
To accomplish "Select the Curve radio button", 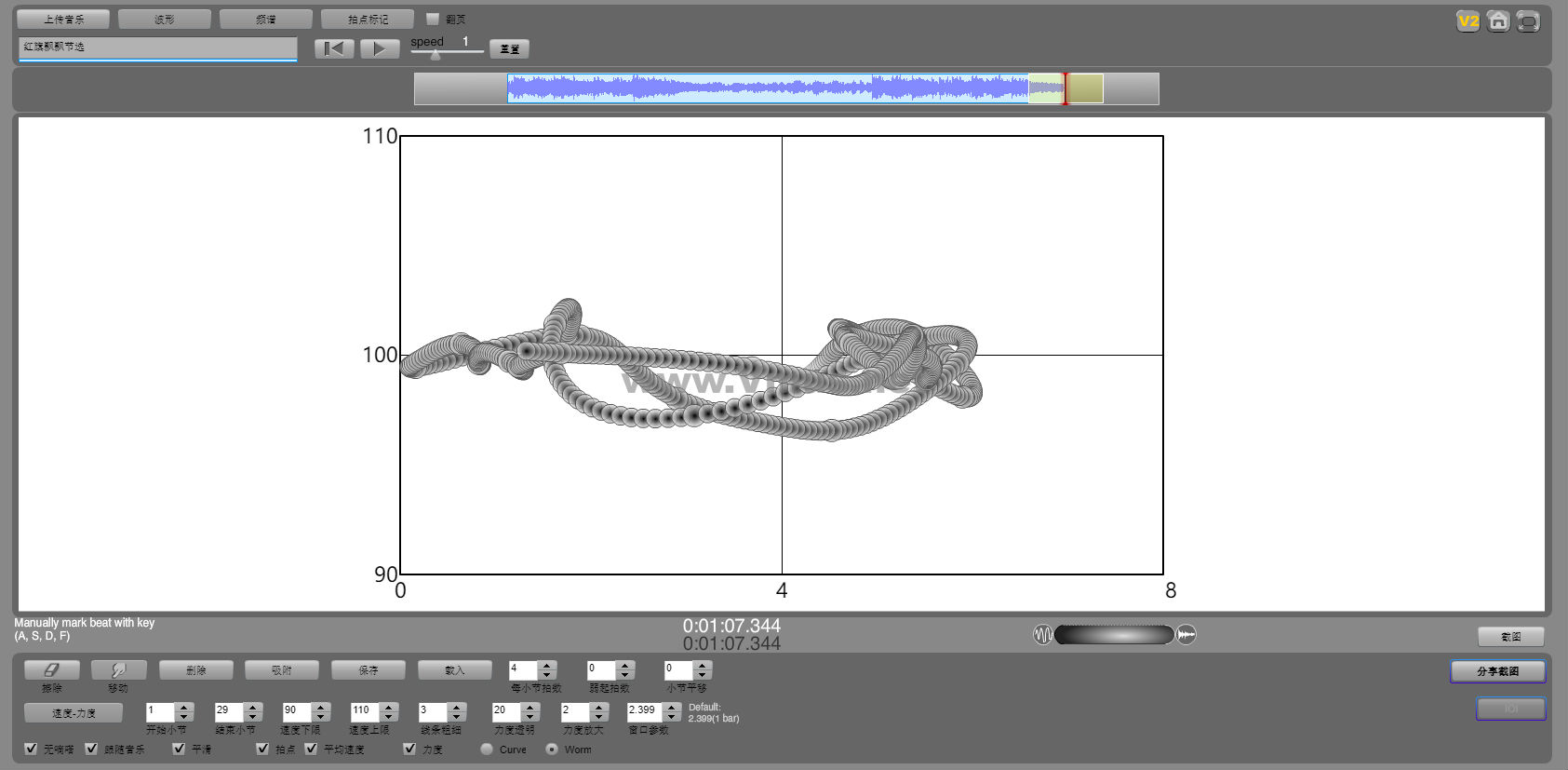I will (487, 749).
